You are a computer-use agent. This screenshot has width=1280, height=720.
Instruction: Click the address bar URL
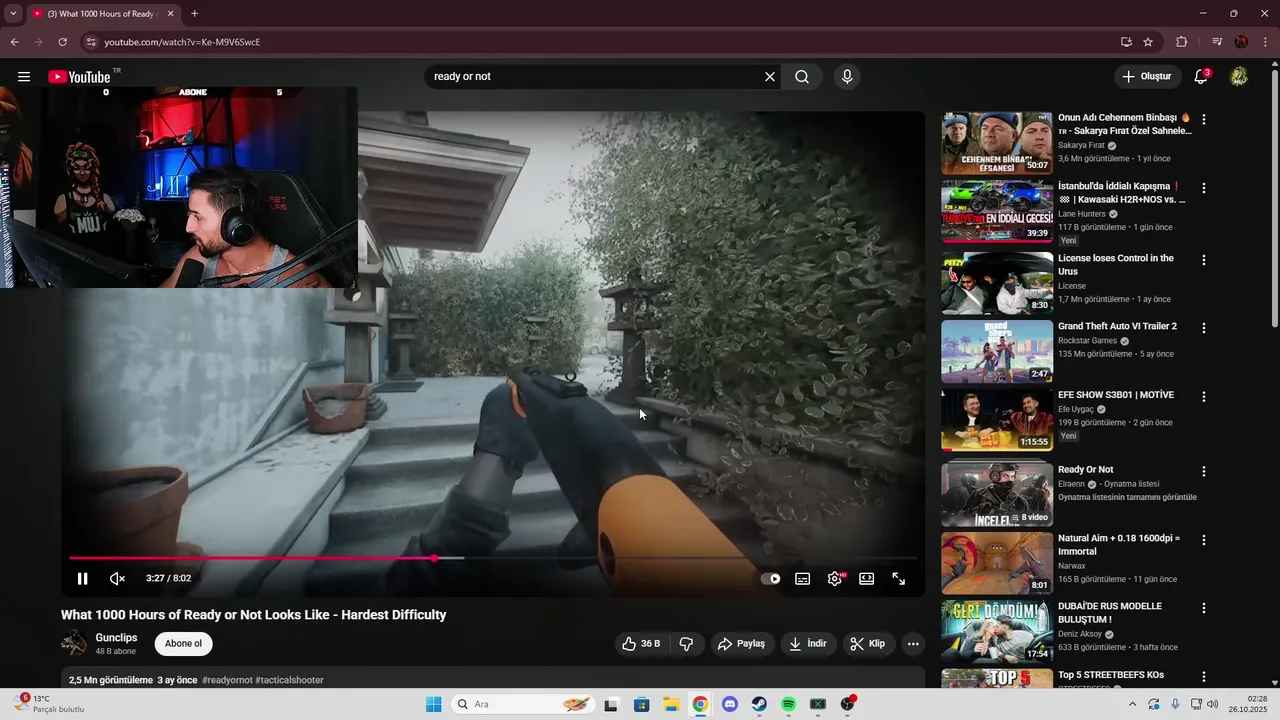(x=182, y=42)
